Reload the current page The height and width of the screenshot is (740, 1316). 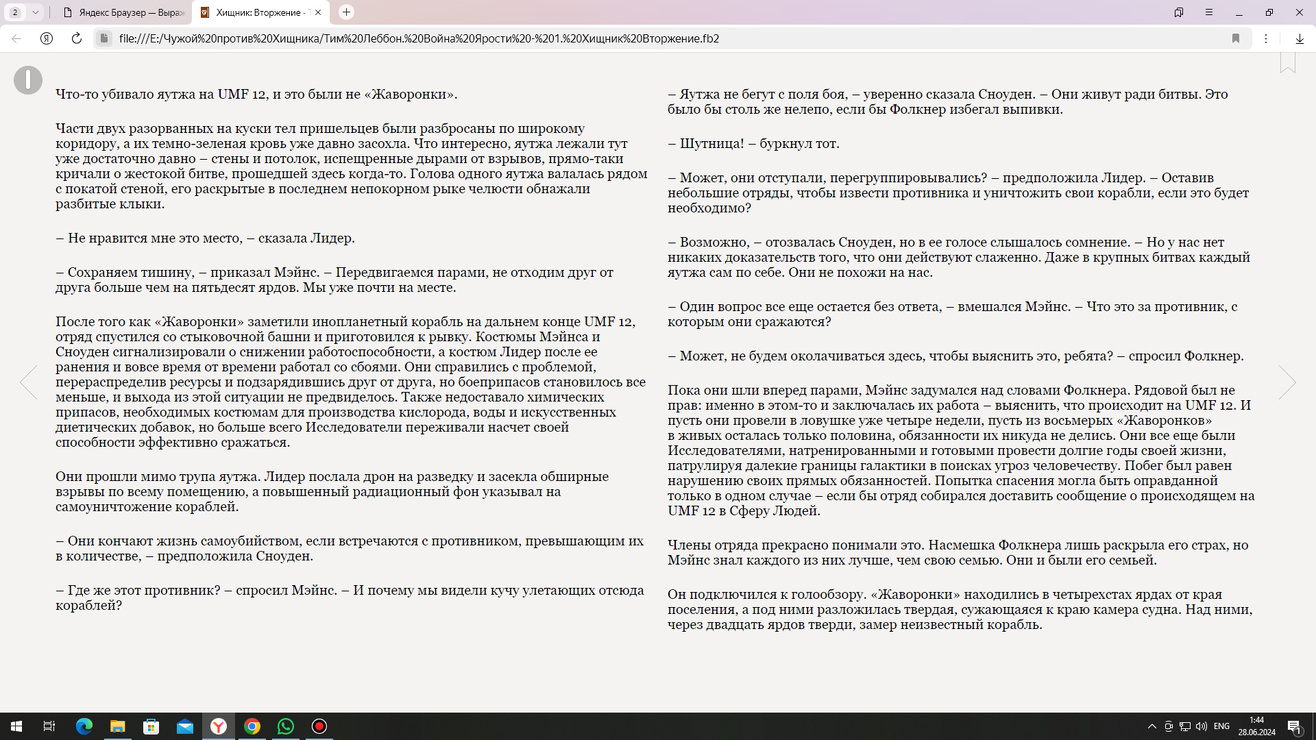(76, 38)
